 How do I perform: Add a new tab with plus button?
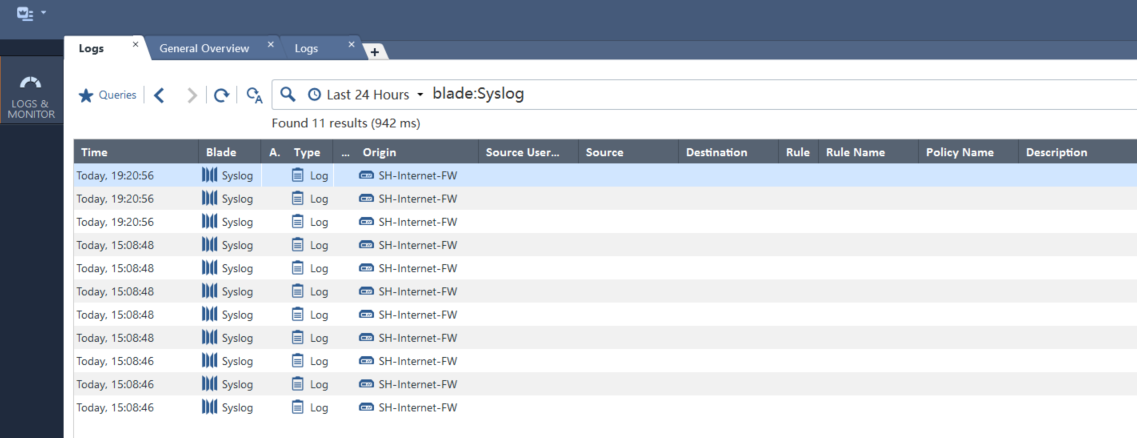coord(375,52)
